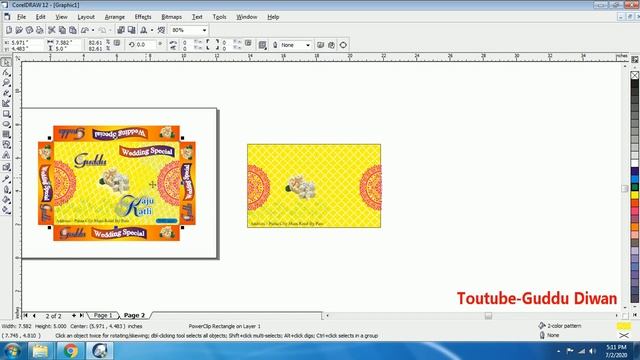
Task: Open the Arrange menu
Action: [x=115, y=17]
